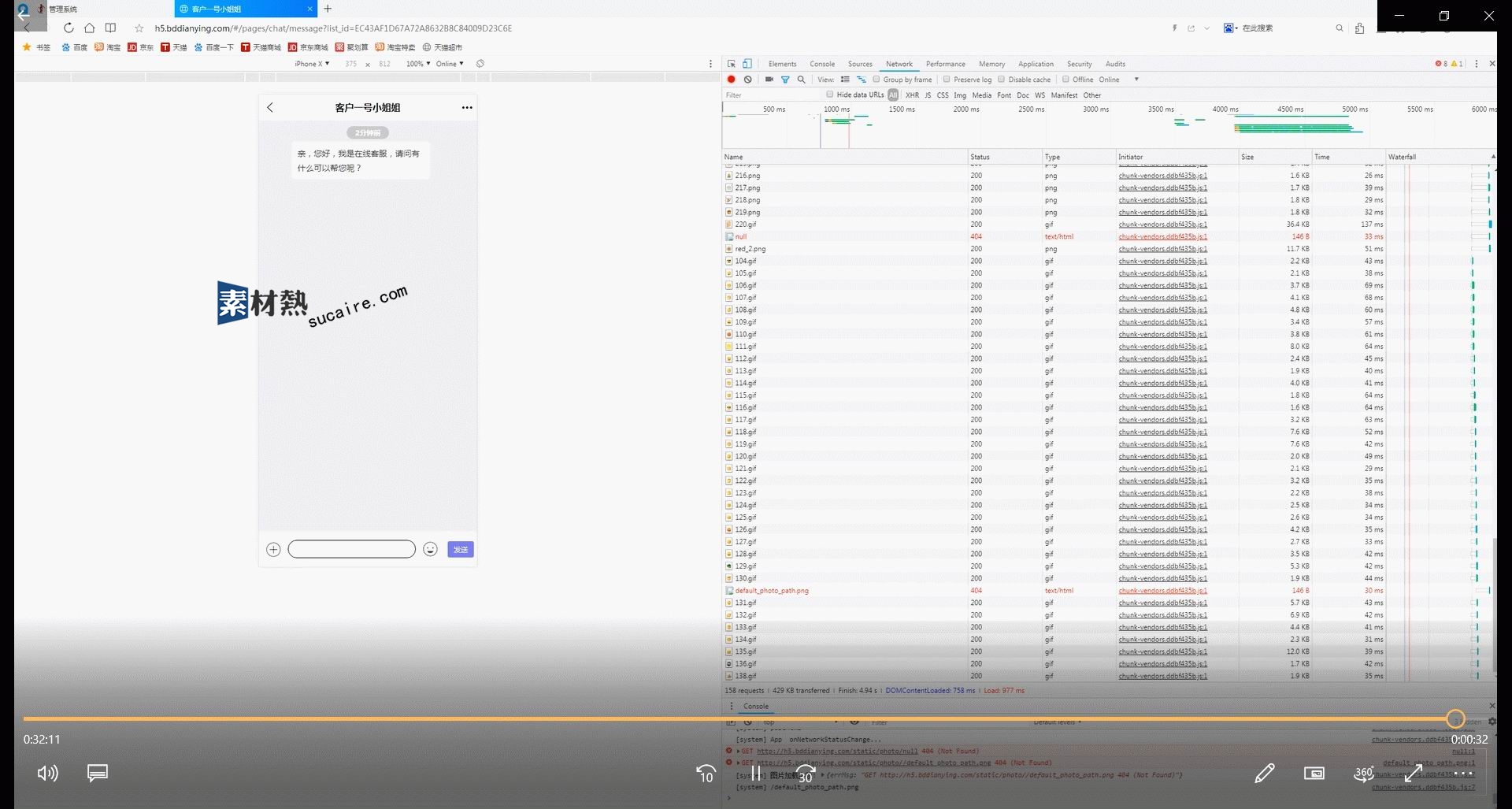Open a new browser tab
The width and height of the screenshot is (1512, 809).
tap(328, 9)
